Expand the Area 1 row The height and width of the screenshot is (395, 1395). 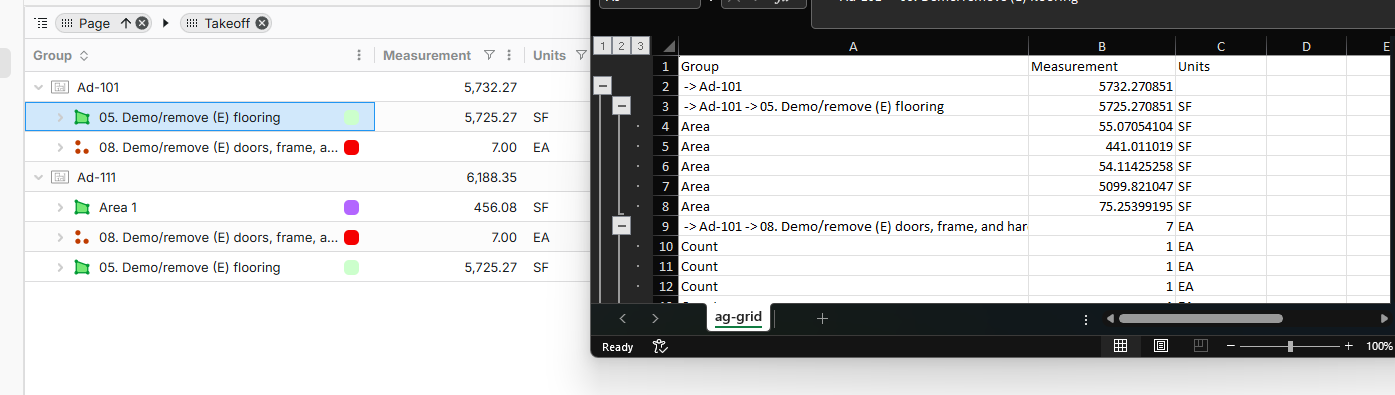point(59,207)
